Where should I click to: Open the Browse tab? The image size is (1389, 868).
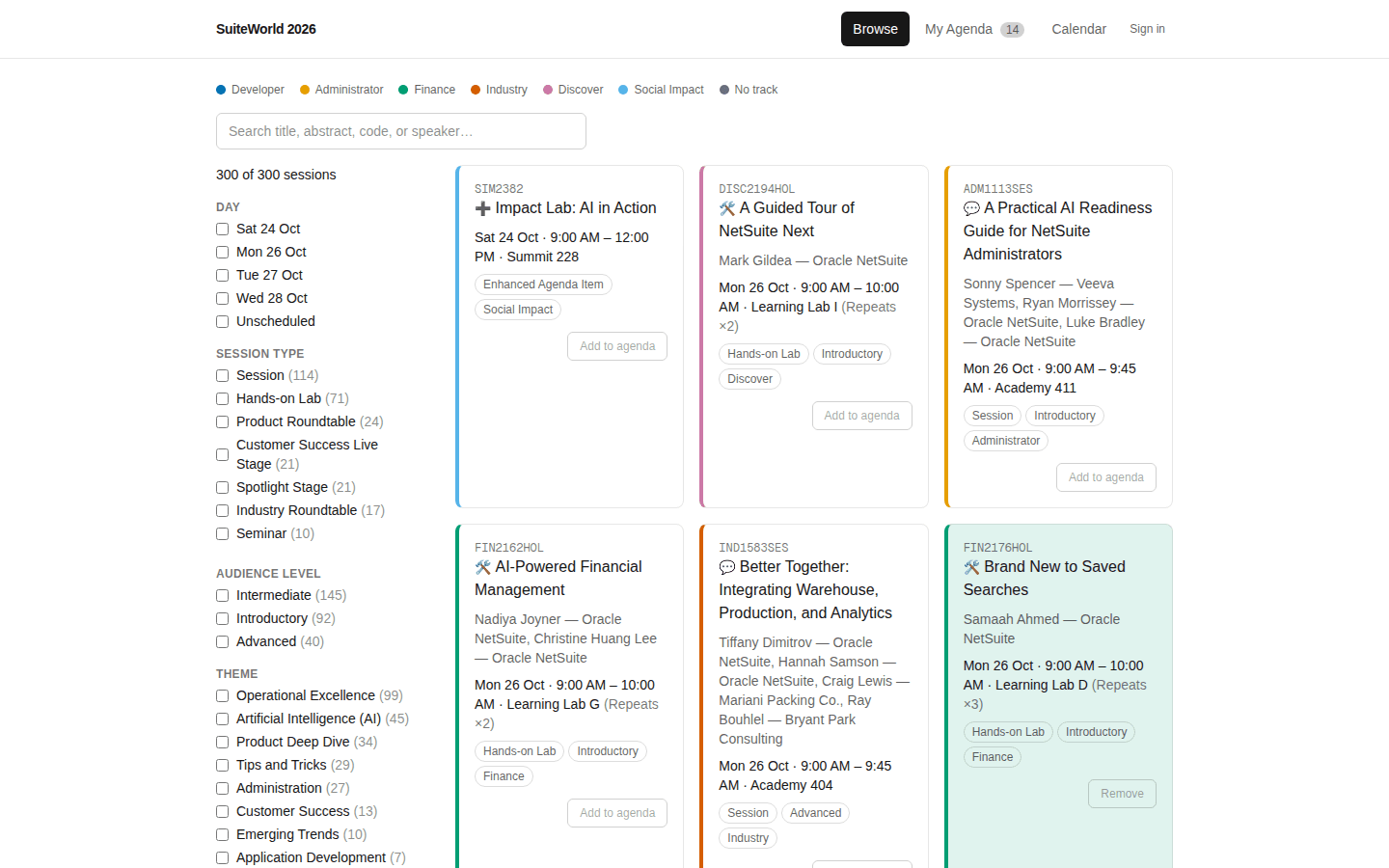click(x=875, y=29)
